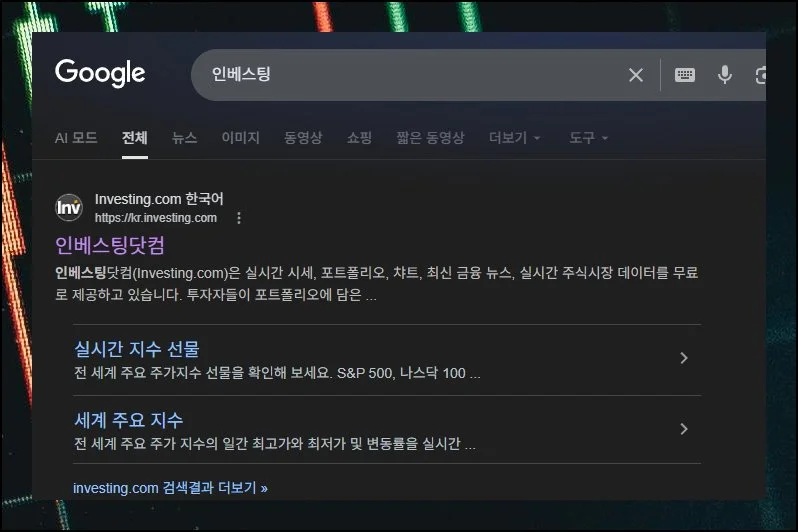Switch to the 이미지 tab
Viewport: 798px width, 532px height.
coord(240,138)
